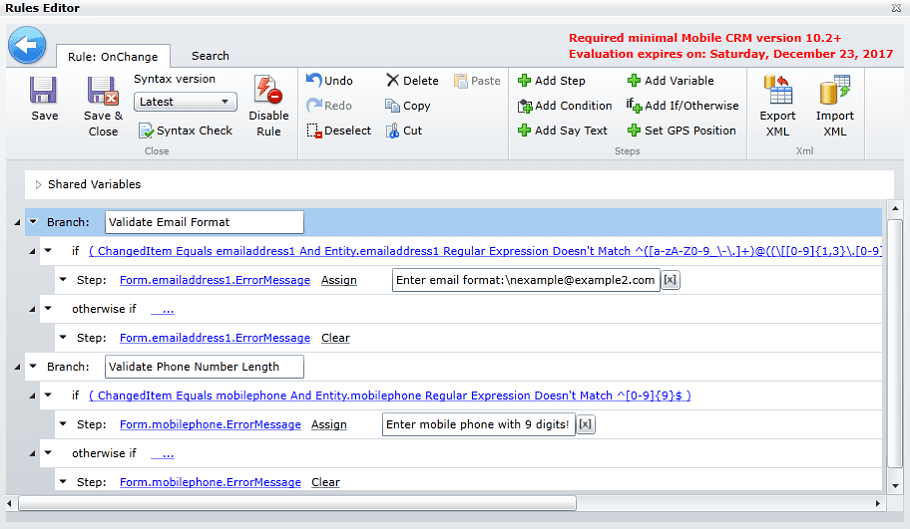910x529 pixels.
Task: Expand the Shared Variables section
Action: coord(38,184)
